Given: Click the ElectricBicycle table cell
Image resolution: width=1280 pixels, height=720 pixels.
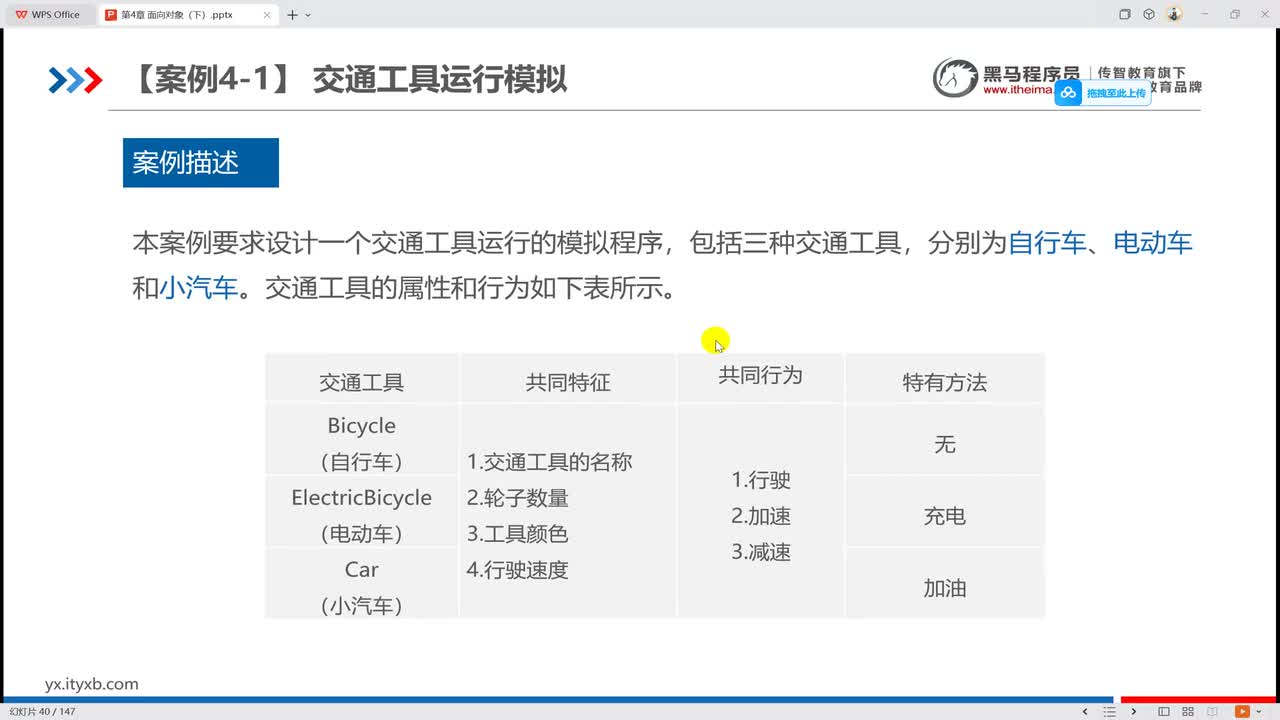Looking at the screenshot, I should point(361,513).
